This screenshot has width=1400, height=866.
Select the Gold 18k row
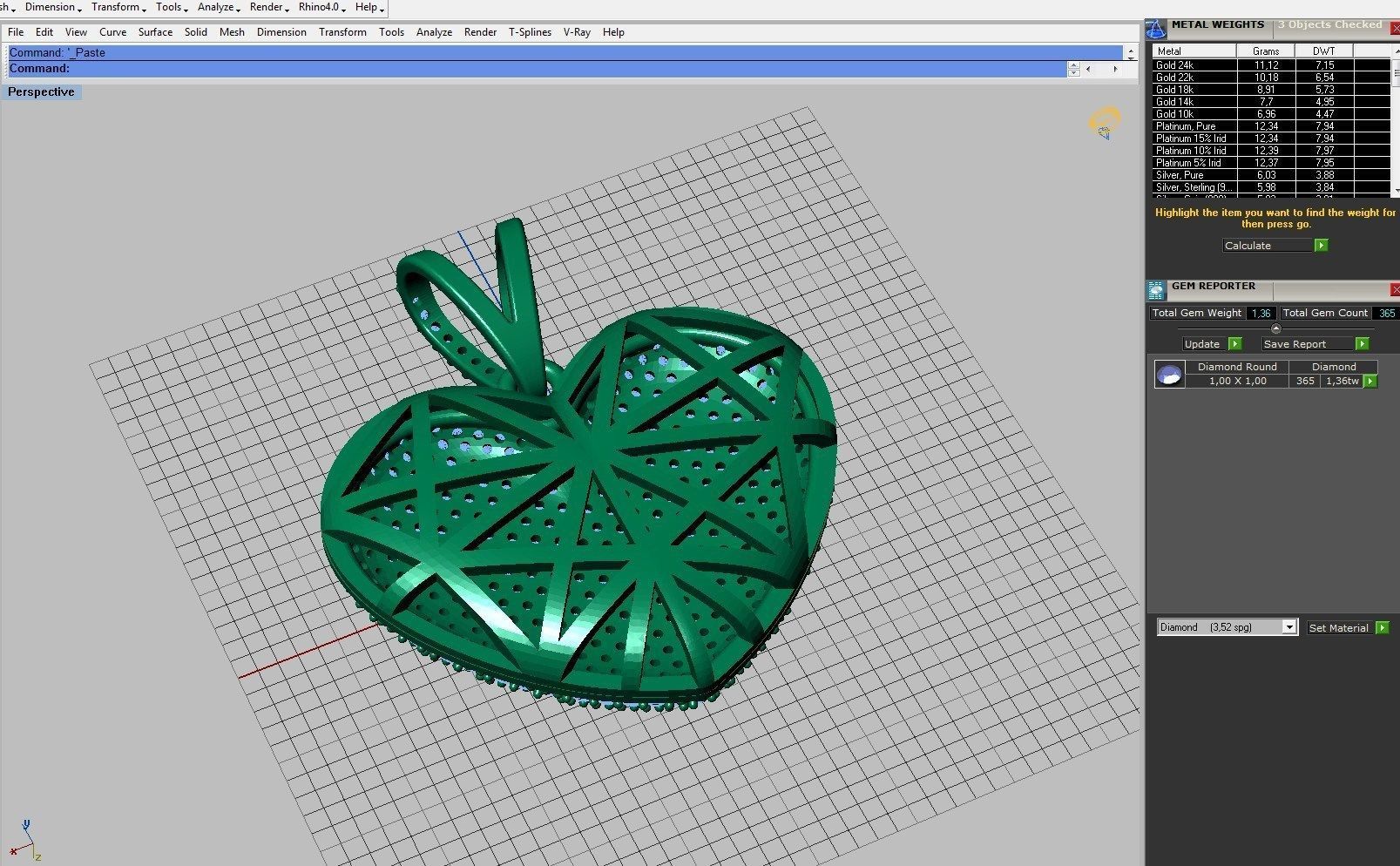1272,90
